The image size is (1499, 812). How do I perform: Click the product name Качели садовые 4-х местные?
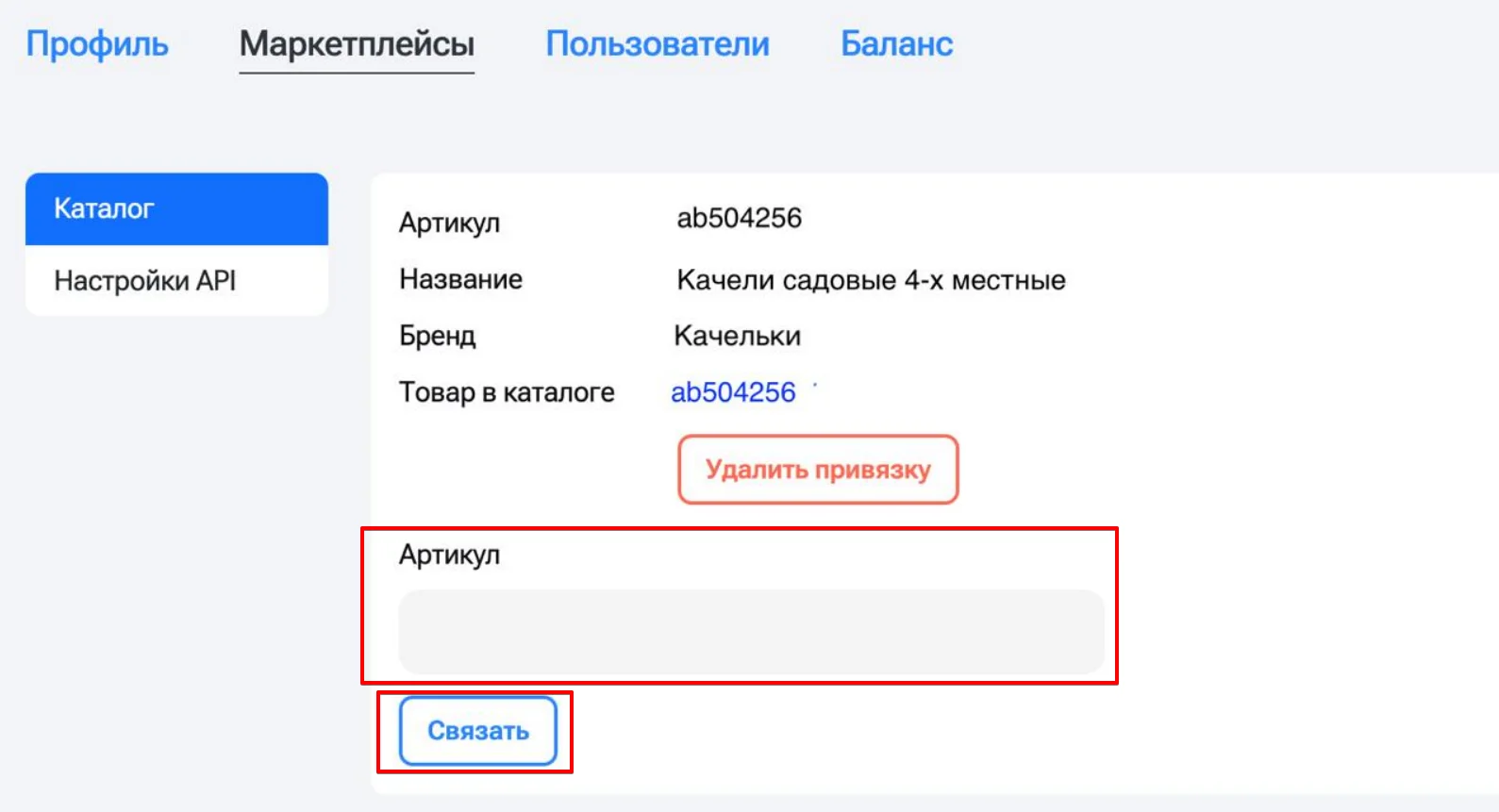[x=871, y=280]
